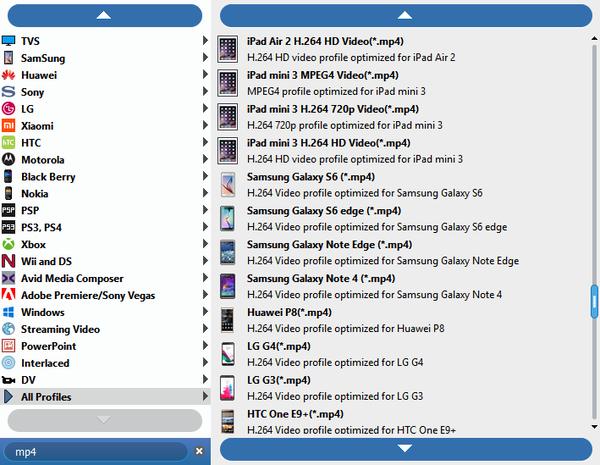Choose the Adobe Premiere/Sony Vegas label
600x465 pixels.
tap(88, 295)
